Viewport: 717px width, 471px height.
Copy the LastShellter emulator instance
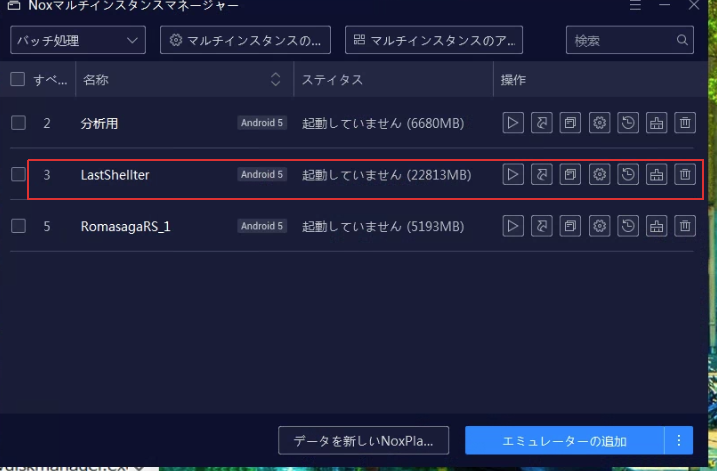[x=570, y=174]
